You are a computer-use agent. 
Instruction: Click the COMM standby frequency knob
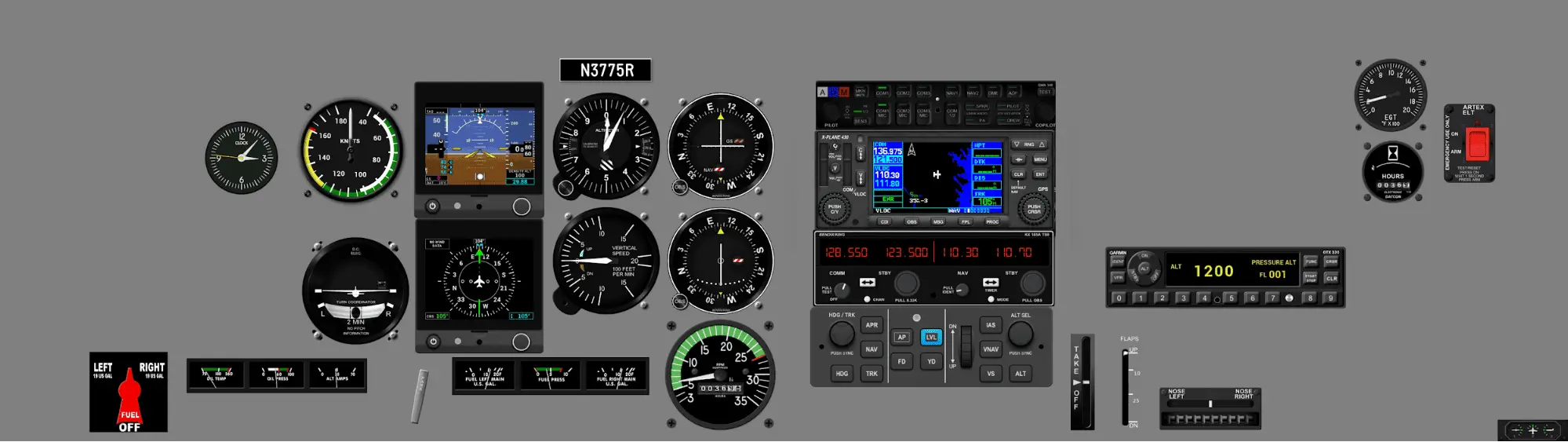tap(907, 283)
